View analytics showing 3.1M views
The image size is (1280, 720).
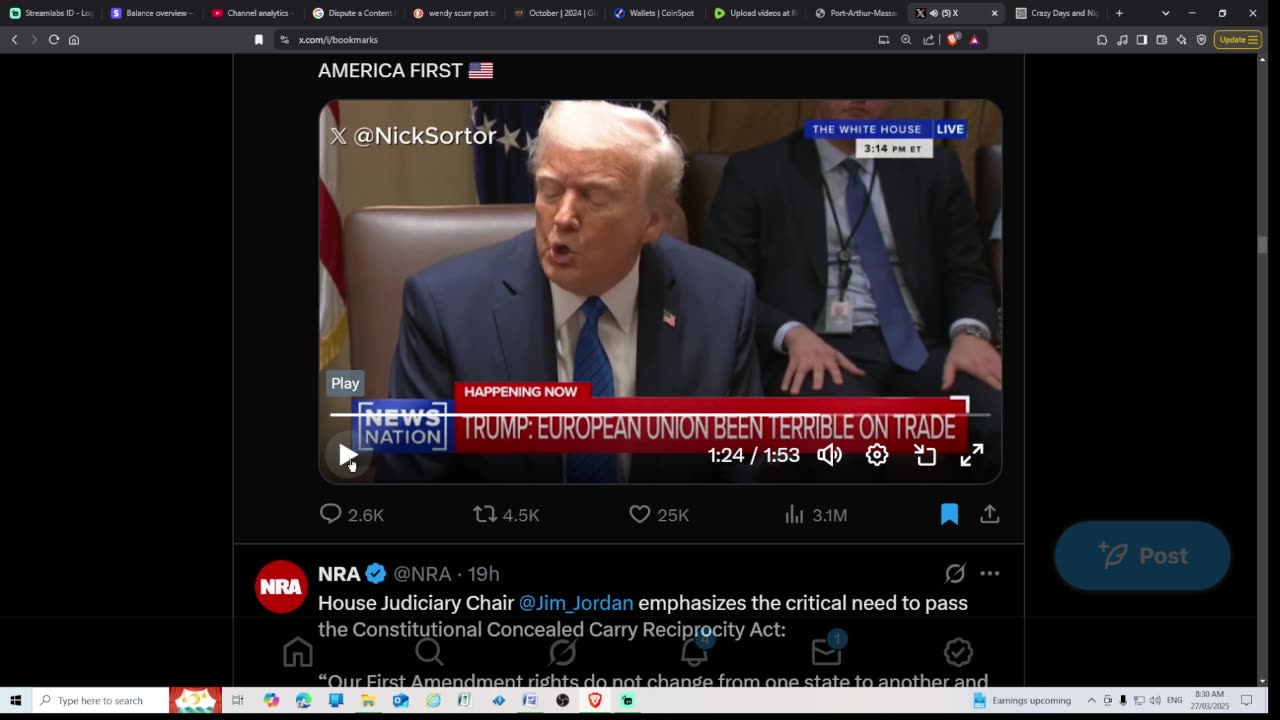click(816, 514)
